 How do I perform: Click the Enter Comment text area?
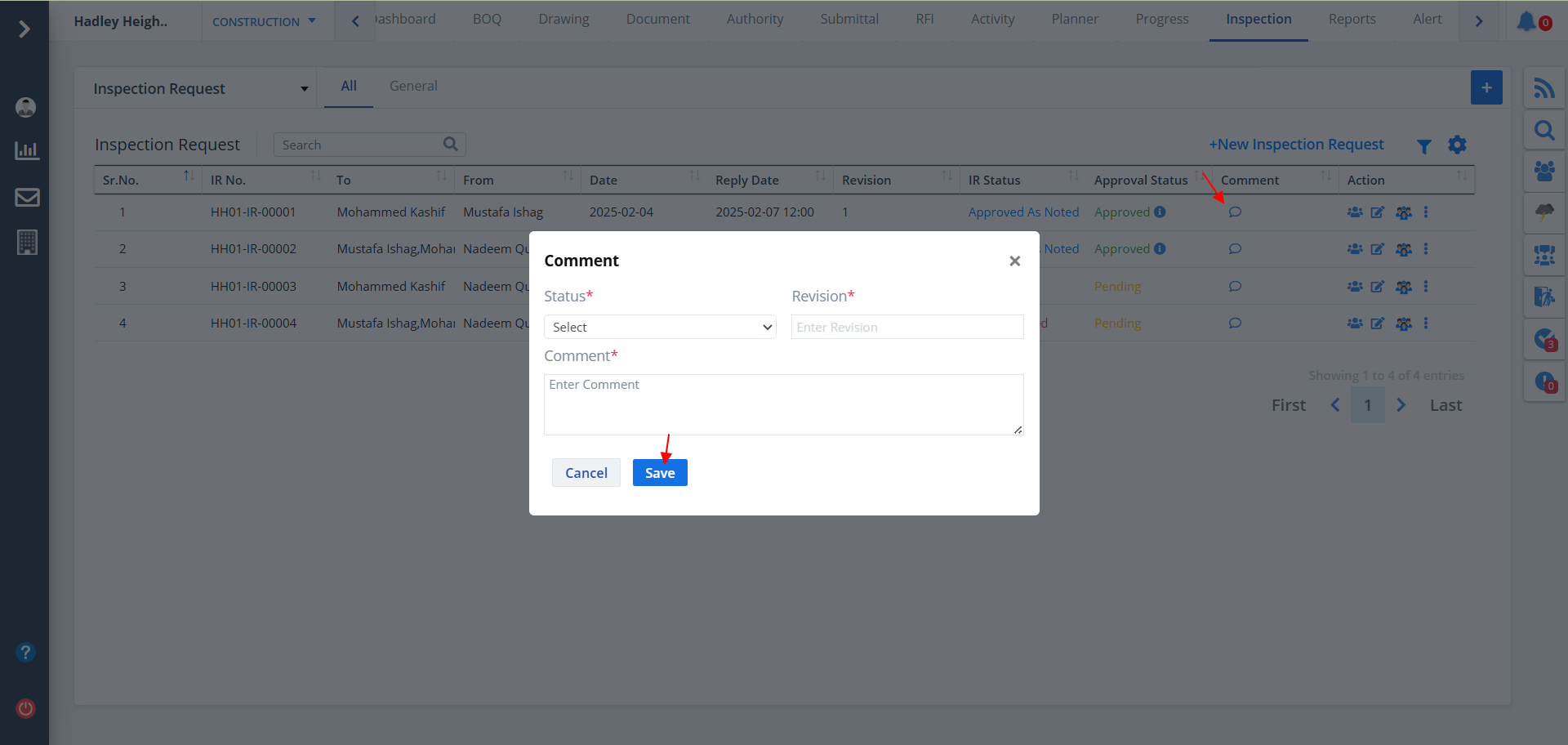tap(782, 404)
